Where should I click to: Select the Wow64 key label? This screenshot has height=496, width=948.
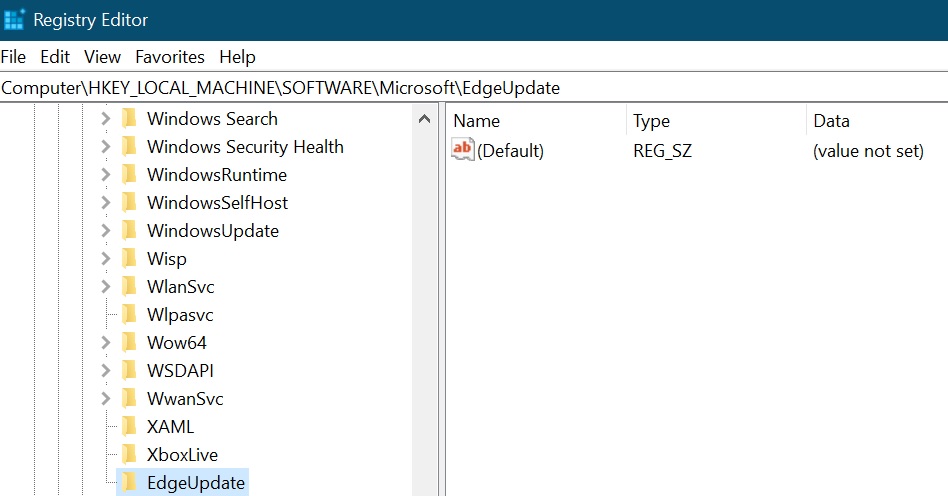pos(177,343)
